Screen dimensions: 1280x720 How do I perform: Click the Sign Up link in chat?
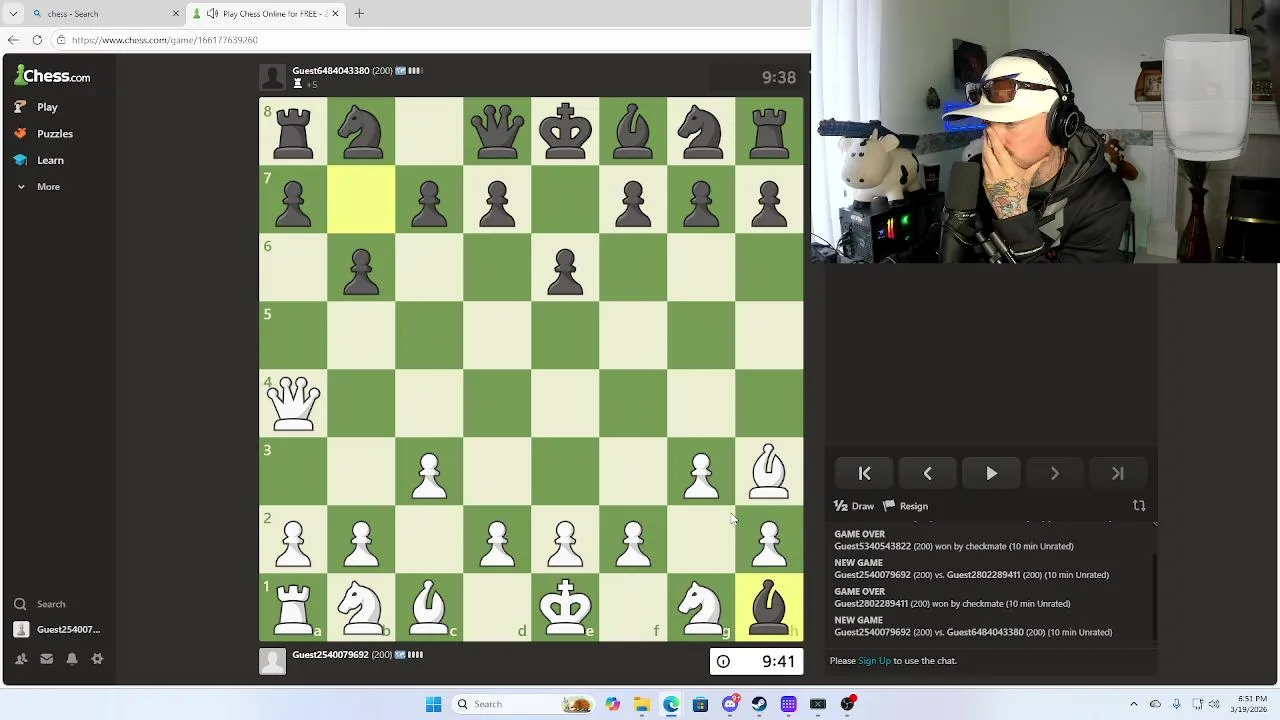(874, 661)
